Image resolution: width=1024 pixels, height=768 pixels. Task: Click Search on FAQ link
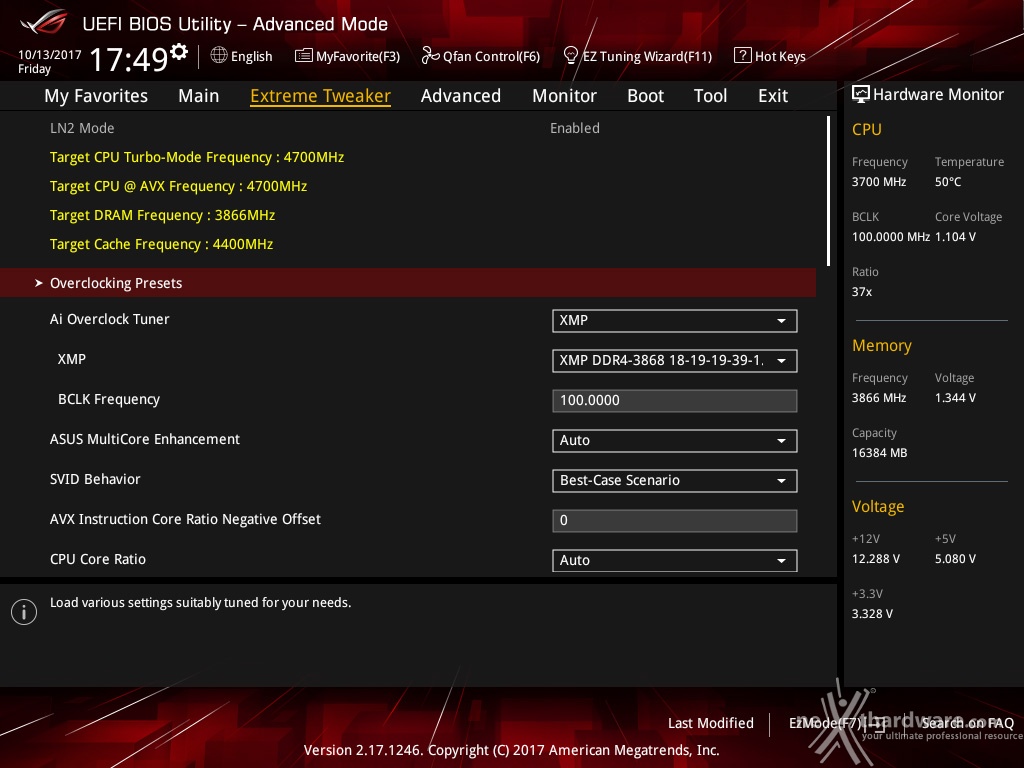(x=967, y=723)
